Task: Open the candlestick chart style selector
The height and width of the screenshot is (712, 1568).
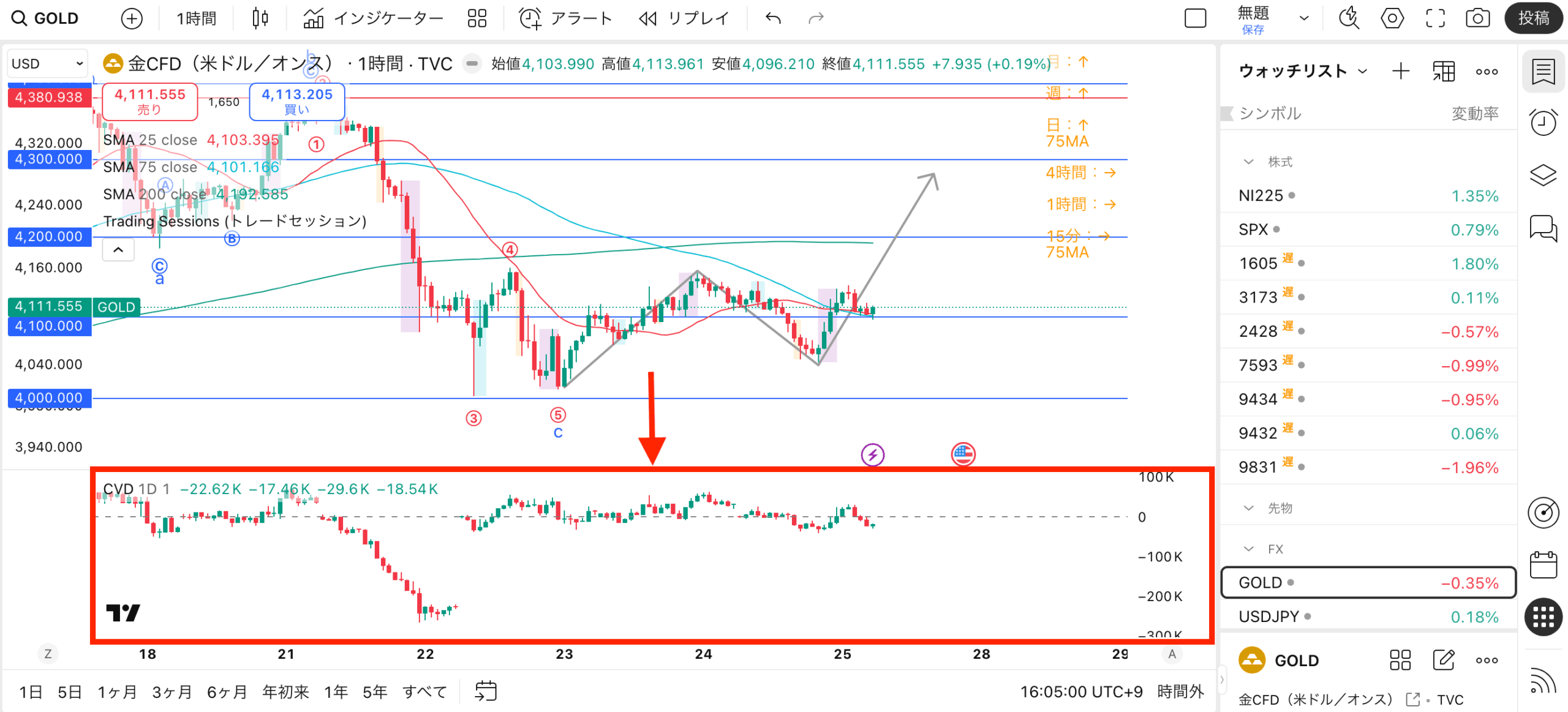Action: pos(260,18)
